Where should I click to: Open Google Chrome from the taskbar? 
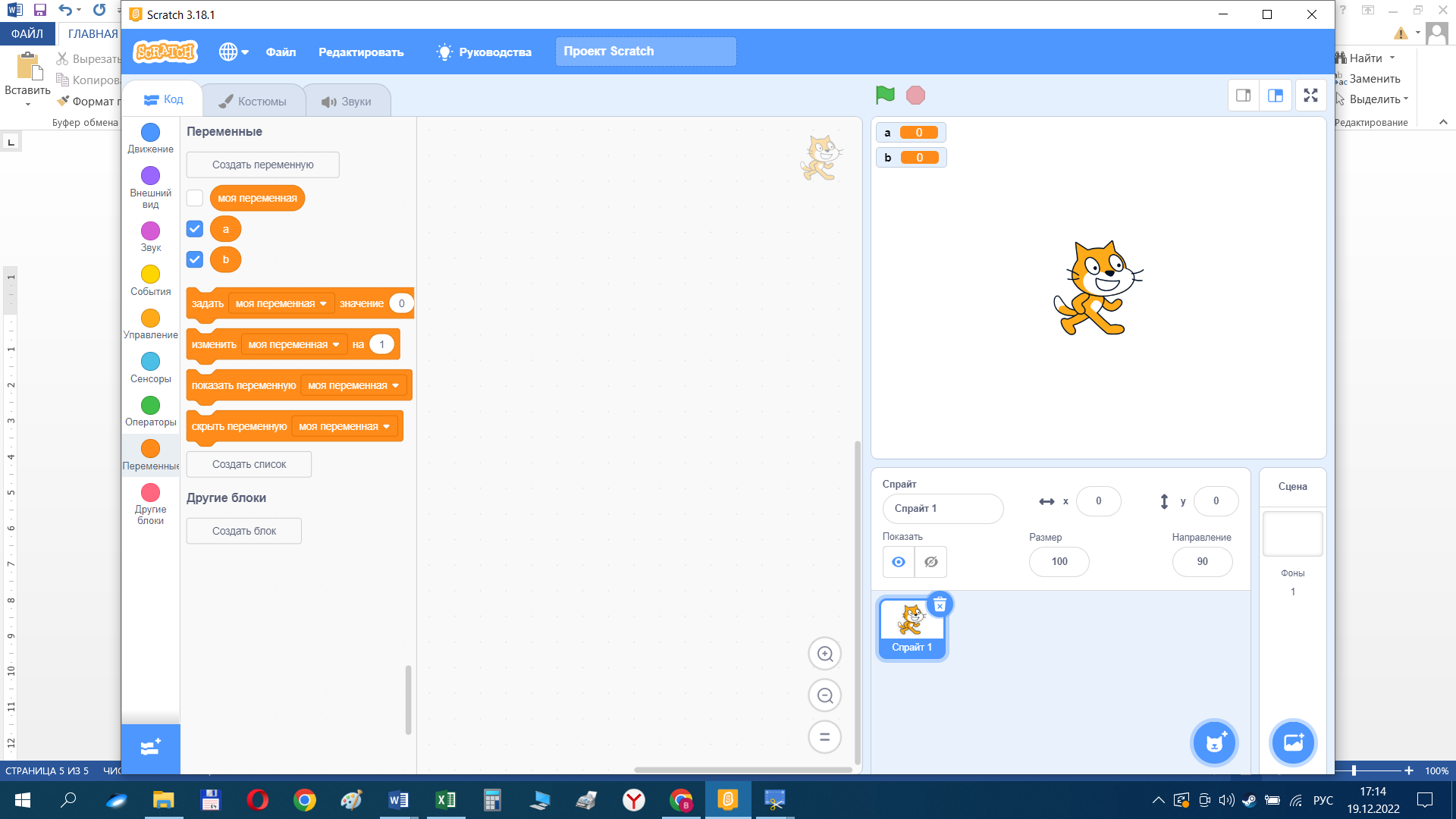304,800
